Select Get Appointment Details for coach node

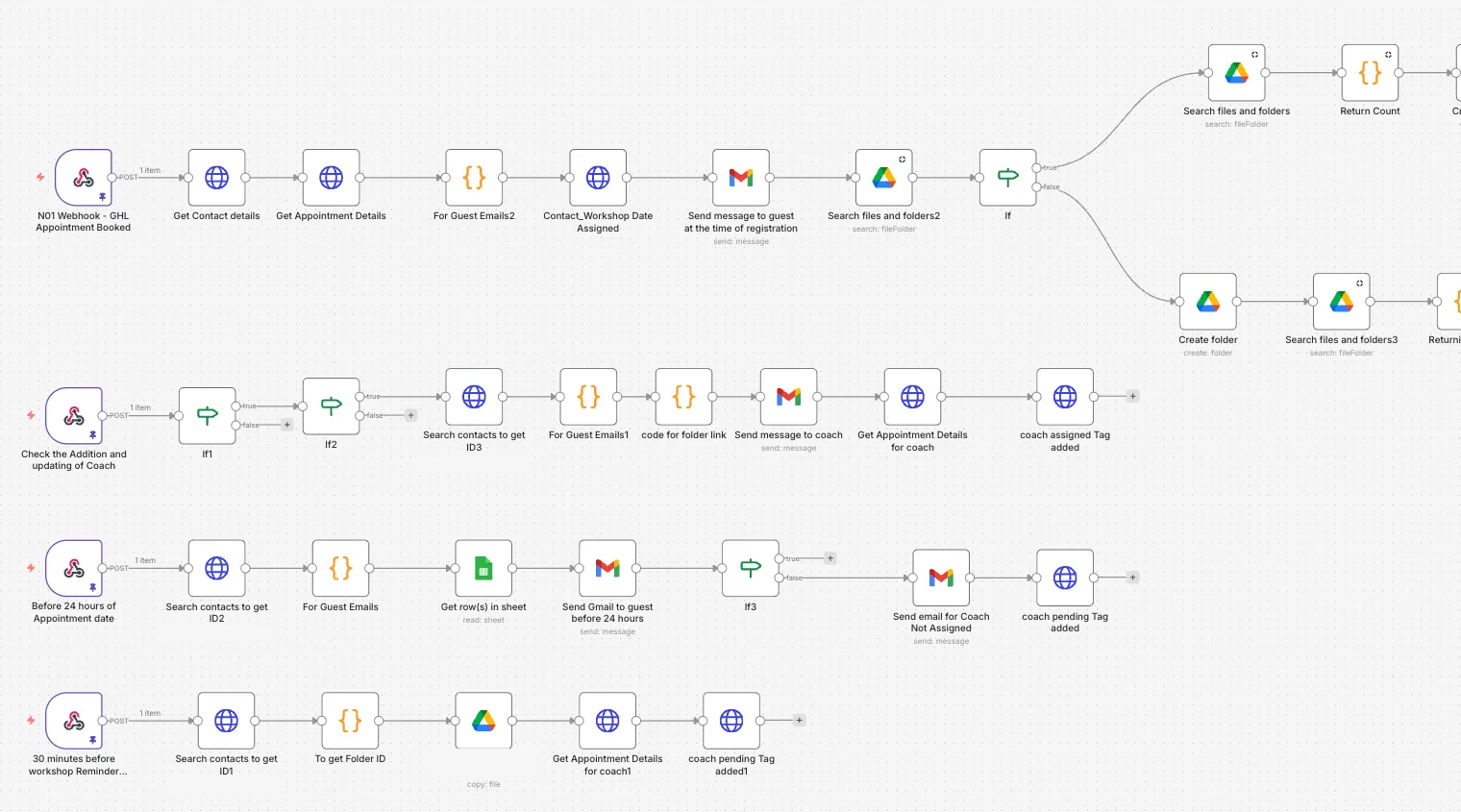pos(913,396)
